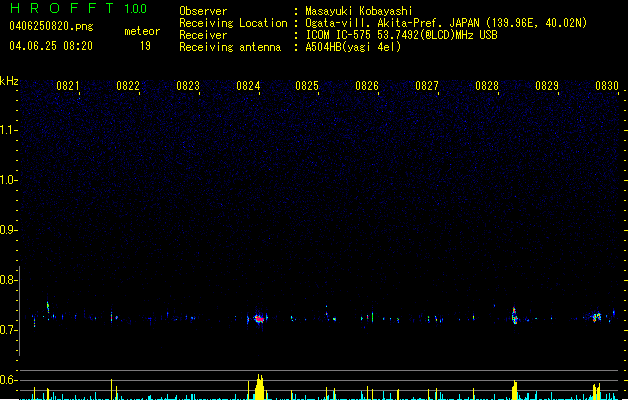Click the Receiver field label
Screen dimensions: 629x400
pos(203,35)
